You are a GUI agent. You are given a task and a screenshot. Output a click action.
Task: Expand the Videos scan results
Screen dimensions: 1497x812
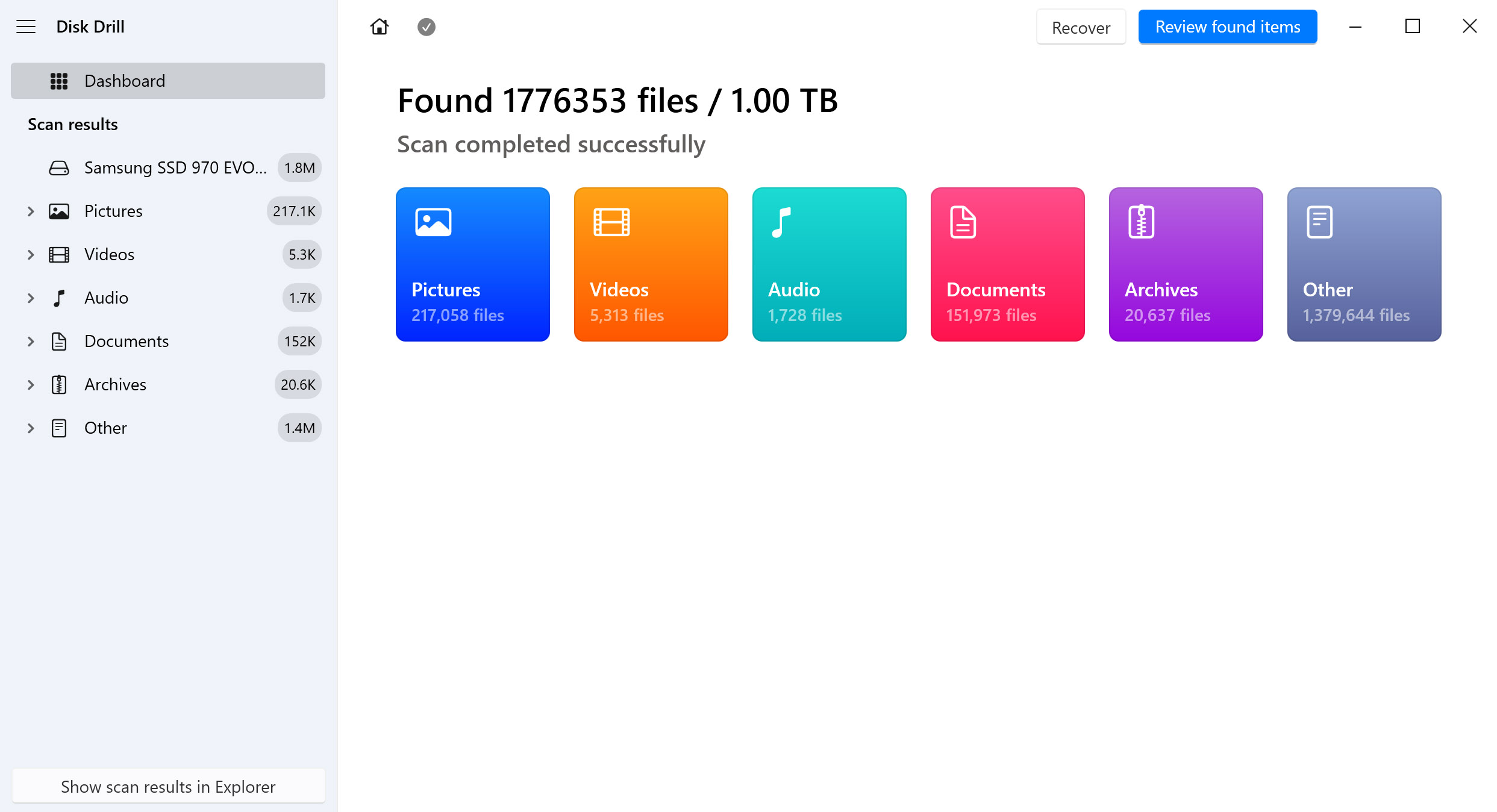click(30, 254)
